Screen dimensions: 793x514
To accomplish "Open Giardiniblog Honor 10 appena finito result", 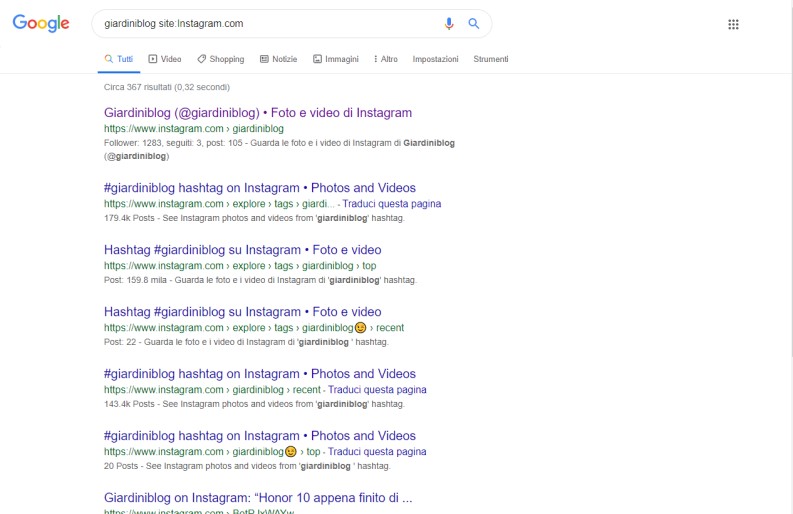I will click(258, 497).
